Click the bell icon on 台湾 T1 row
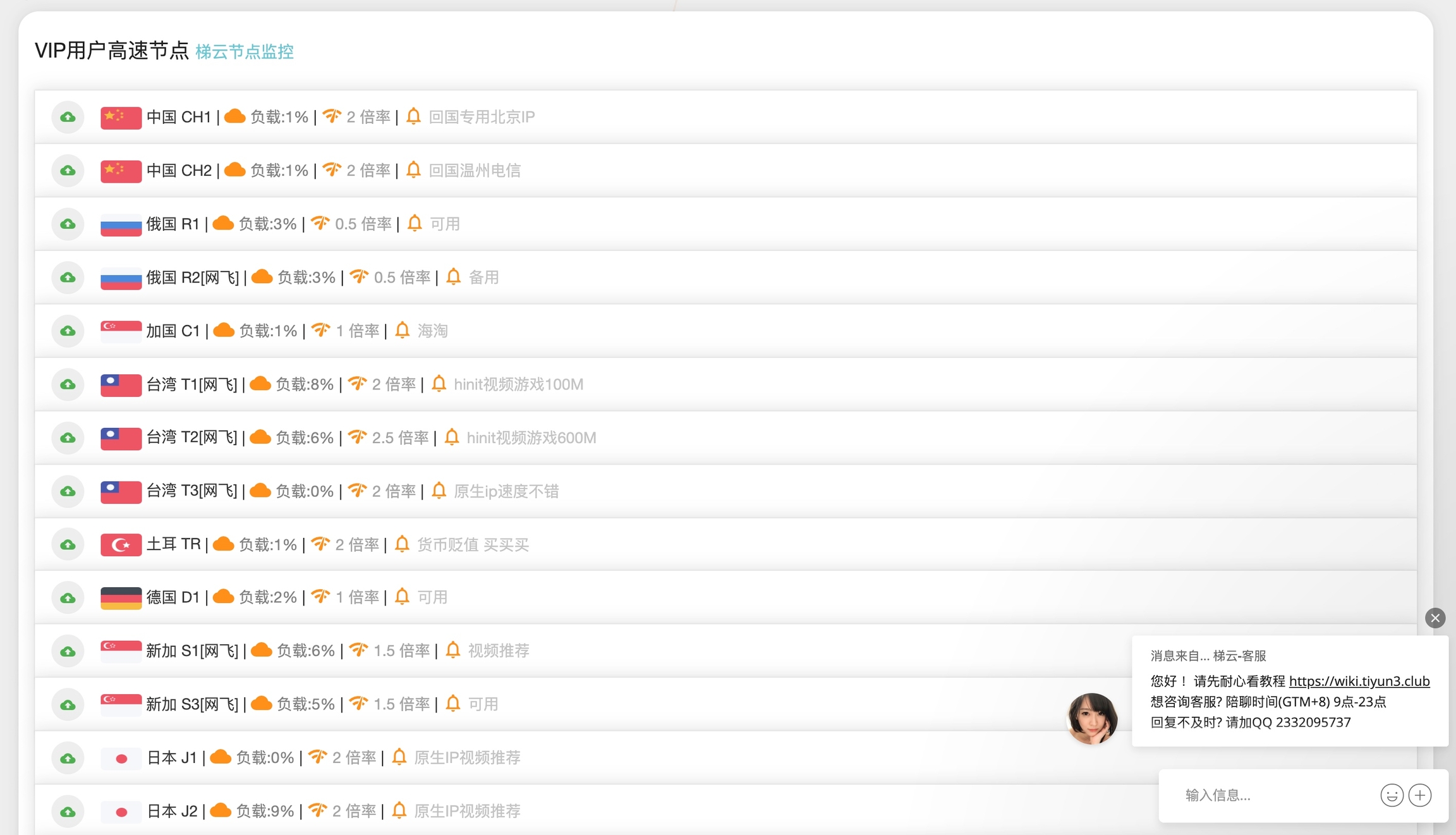 (x=439, y=384)
